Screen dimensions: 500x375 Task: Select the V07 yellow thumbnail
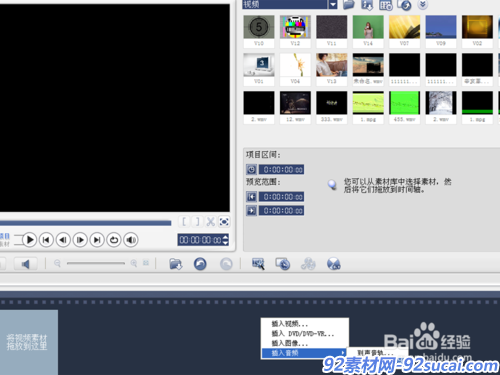point(404,27)
